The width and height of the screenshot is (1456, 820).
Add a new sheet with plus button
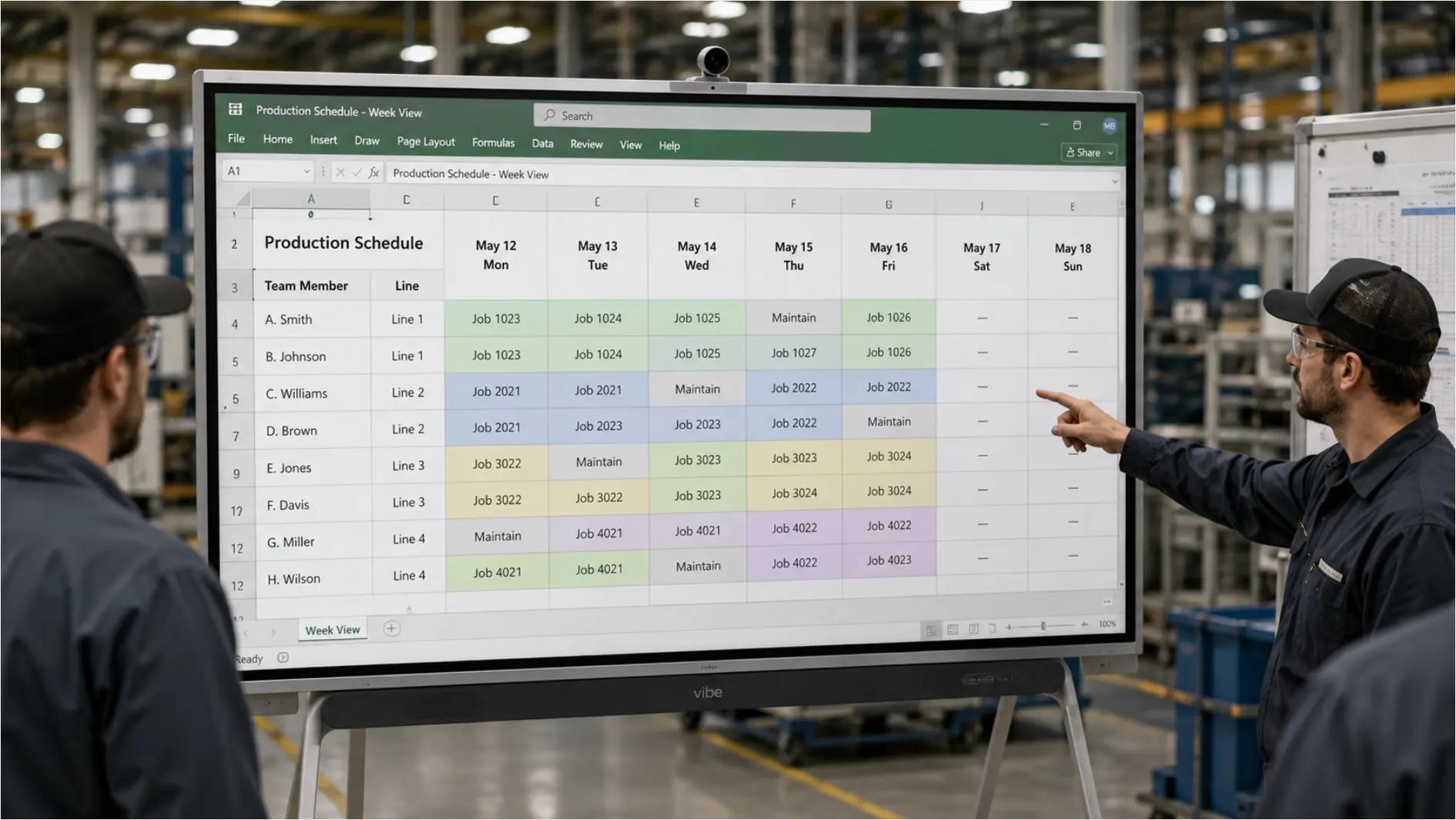[391, 628]
